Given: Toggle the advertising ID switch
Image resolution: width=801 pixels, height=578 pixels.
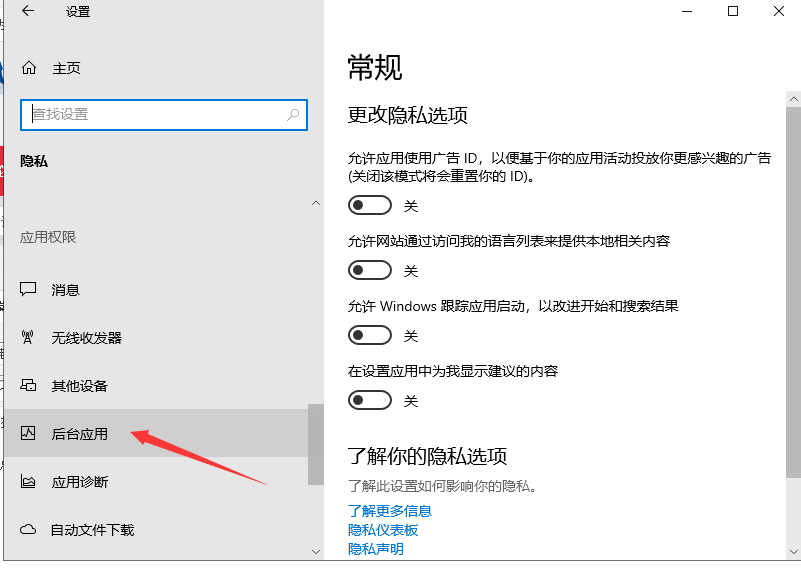Looking at the screenshot, I should 370,205.
